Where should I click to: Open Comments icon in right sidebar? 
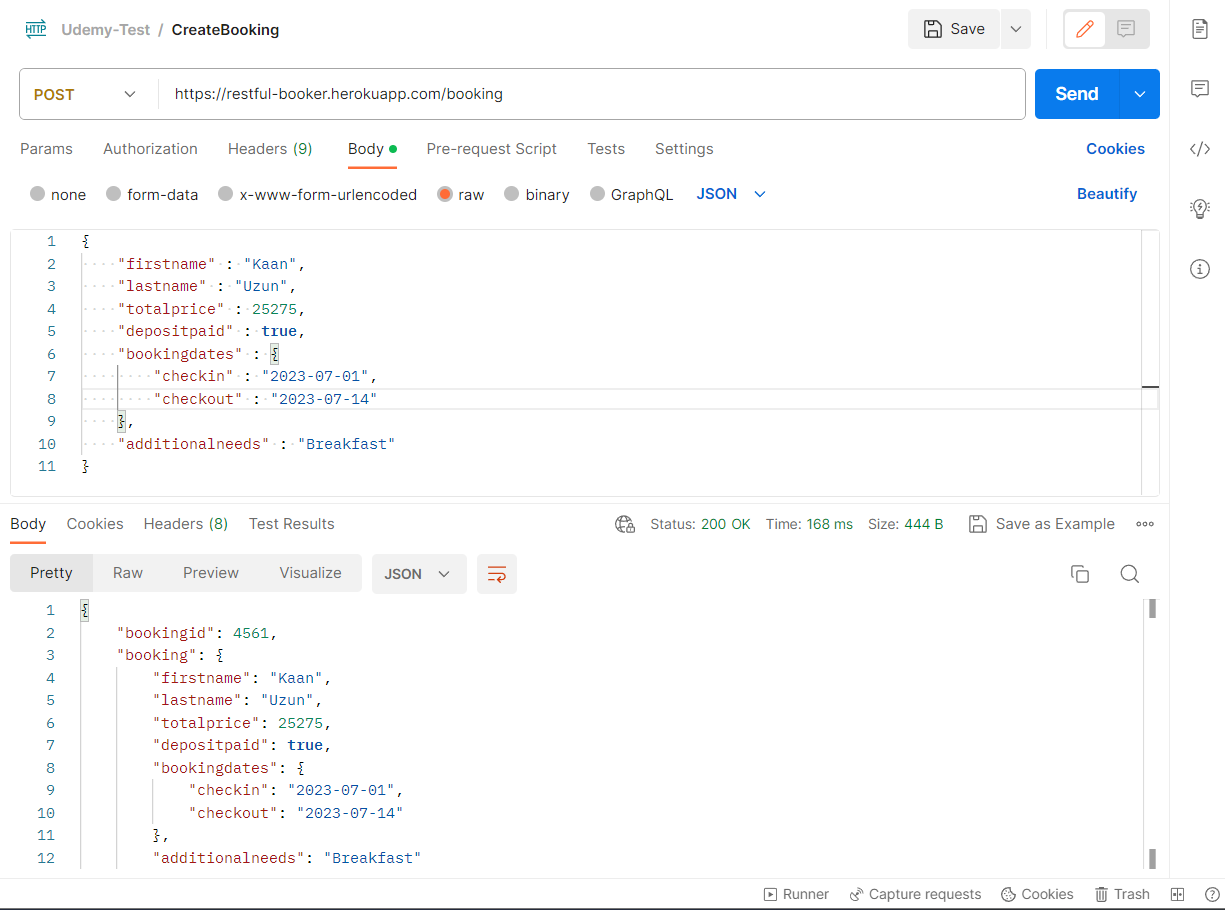(x=1200, y=89)
